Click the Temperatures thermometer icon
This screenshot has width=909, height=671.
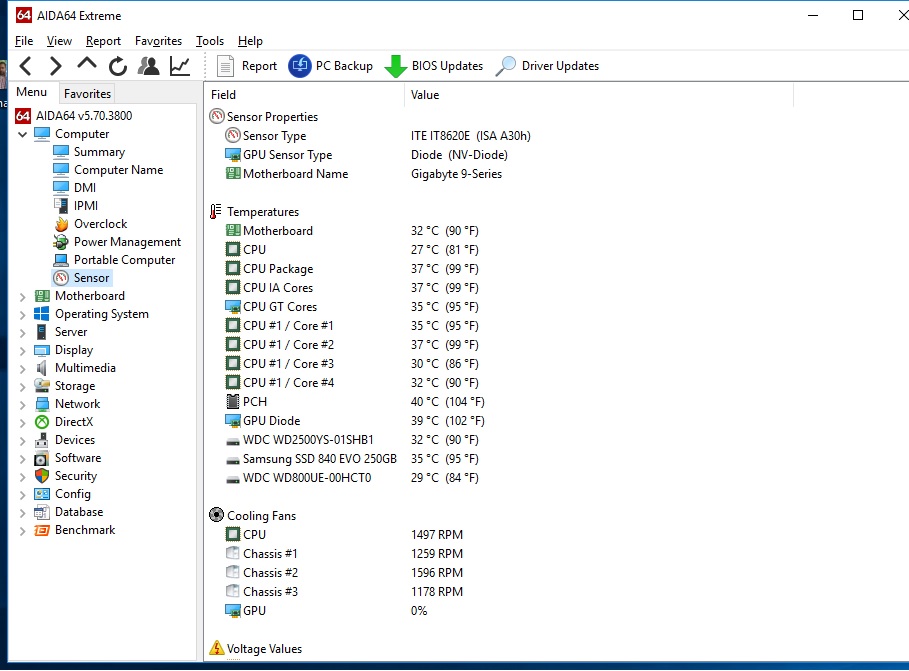(x=216, y=212)
